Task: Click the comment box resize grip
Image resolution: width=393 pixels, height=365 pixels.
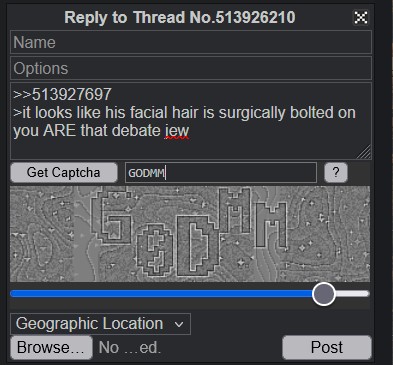Action: pos(364,152)
